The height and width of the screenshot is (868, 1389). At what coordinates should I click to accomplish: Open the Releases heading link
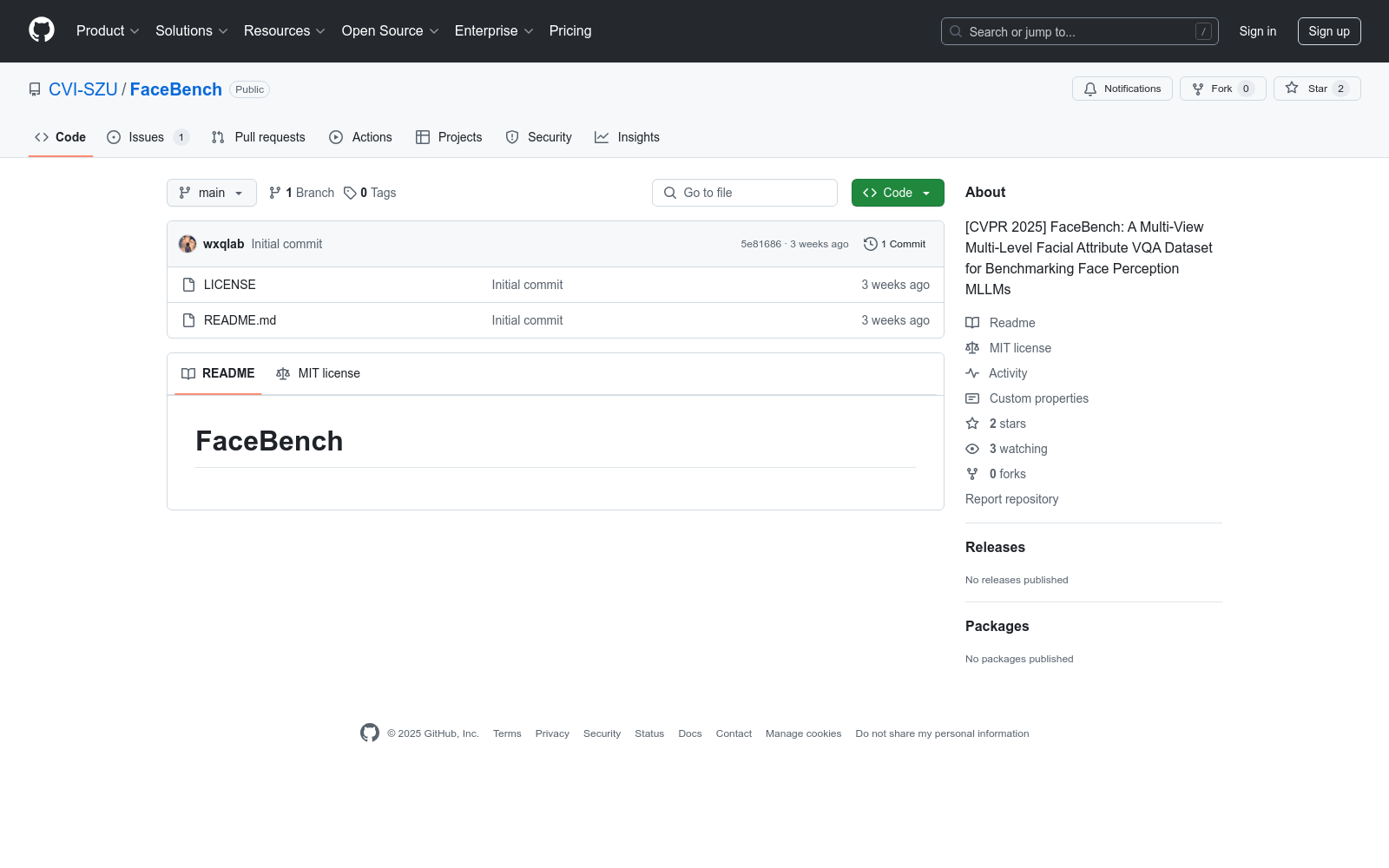pos(995,547)
